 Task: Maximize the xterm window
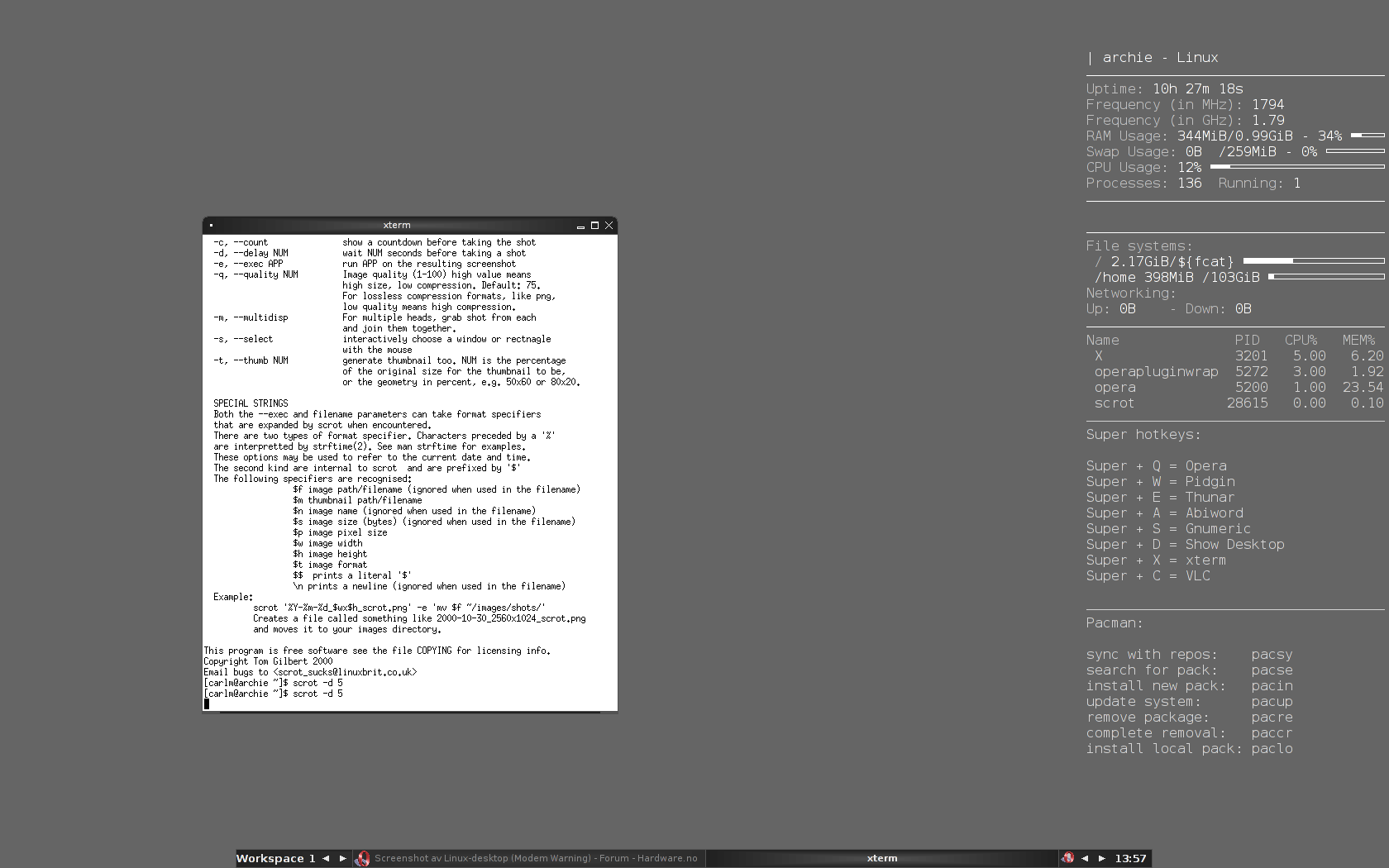pos(594,226)
